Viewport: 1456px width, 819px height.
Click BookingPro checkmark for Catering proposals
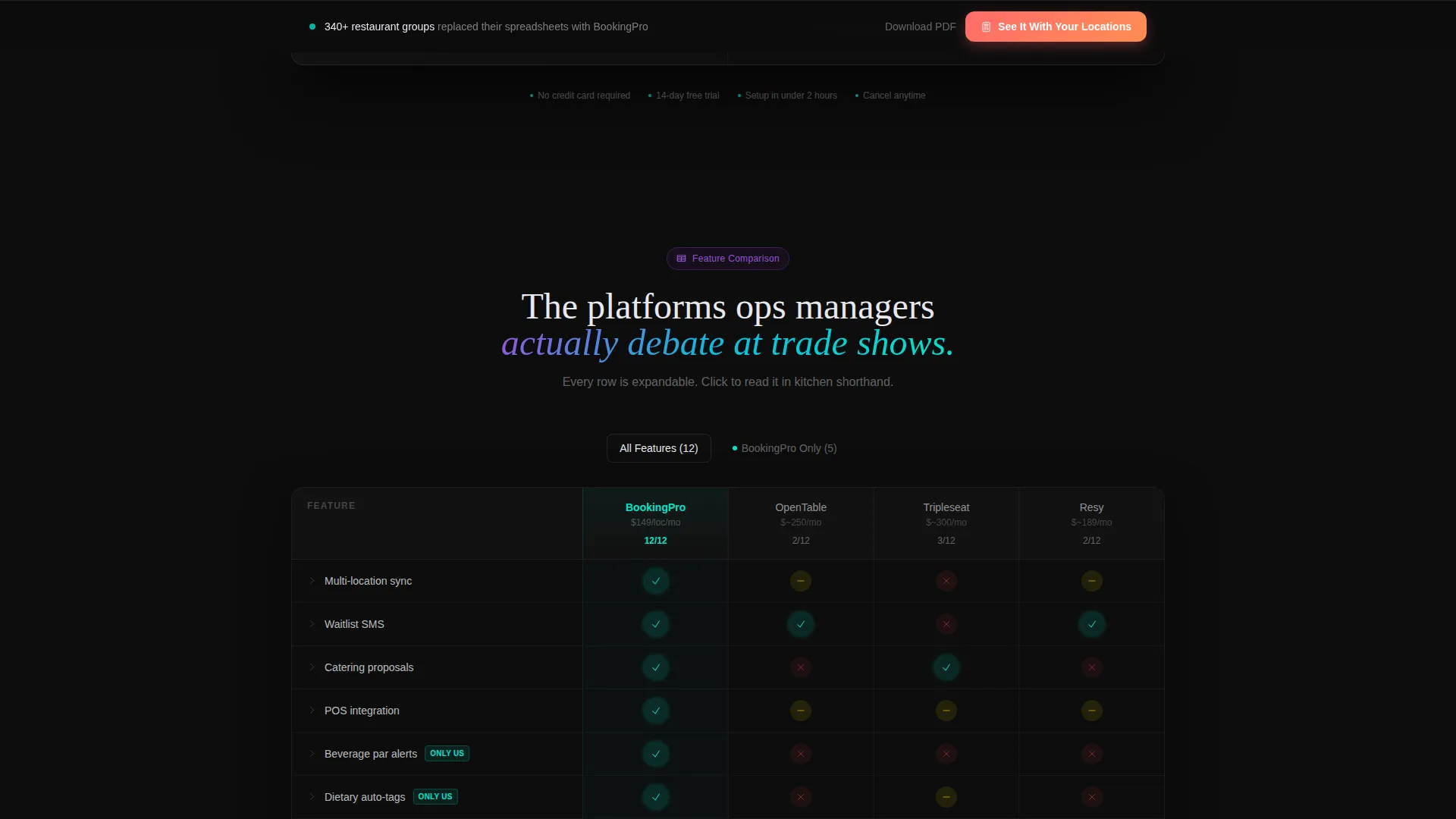[x=656, y=667]
